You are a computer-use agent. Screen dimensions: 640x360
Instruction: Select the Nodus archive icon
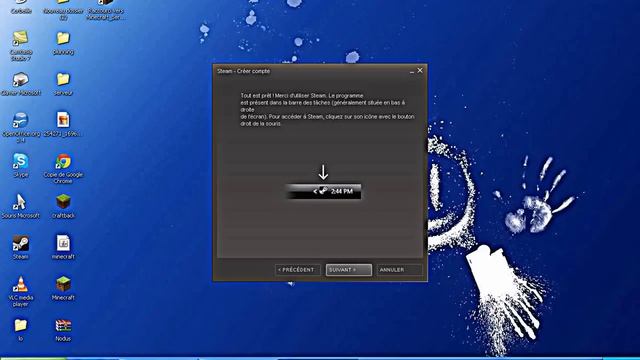pyautogui.click(x=63, y=325)
